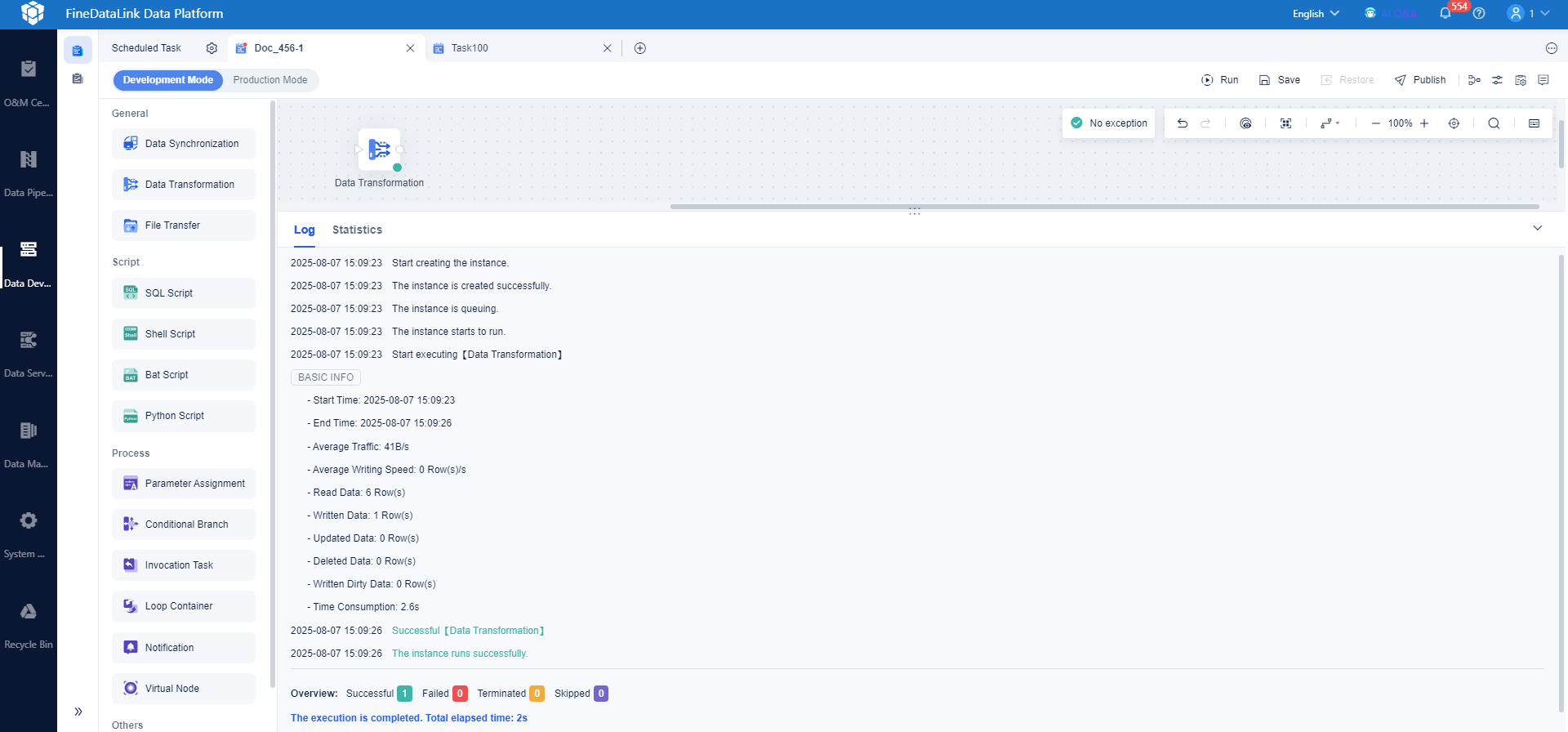Open the Log tab

pyautogui.click(x=304, y=230)
